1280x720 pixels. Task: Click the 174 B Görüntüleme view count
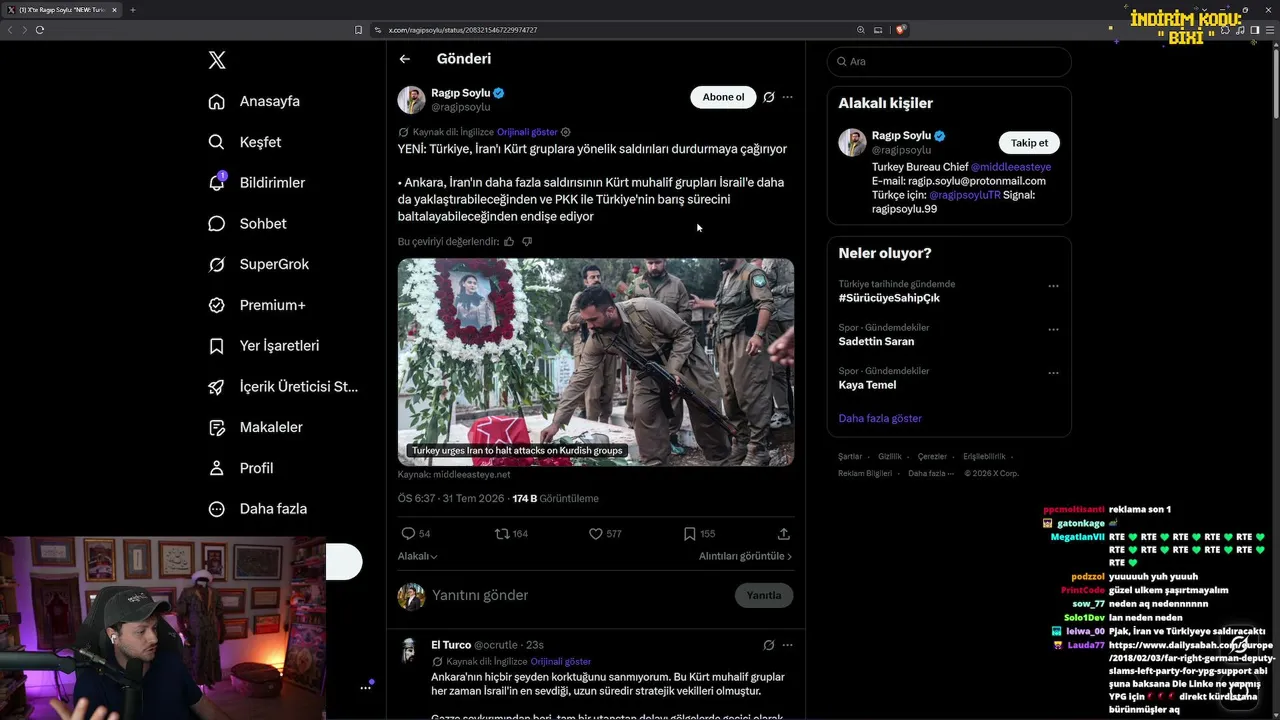[x=555, y=498]
